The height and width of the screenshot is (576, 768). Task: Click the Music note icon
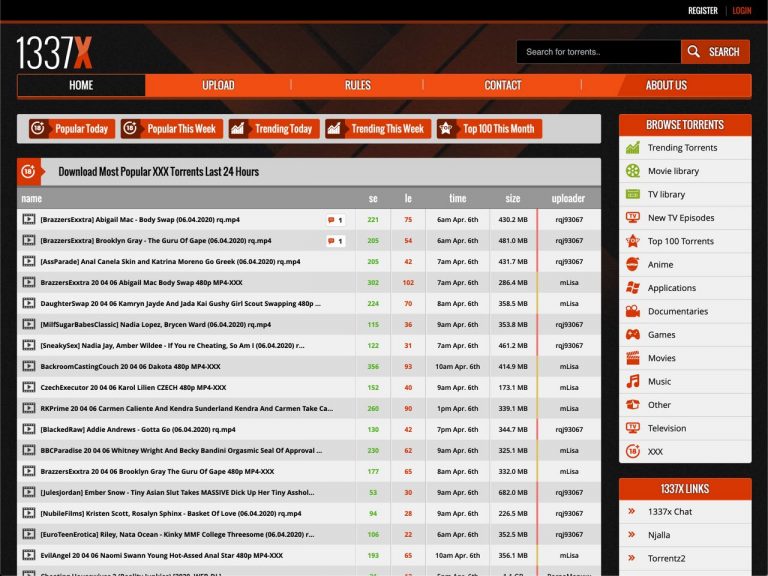tap(632, 382)
